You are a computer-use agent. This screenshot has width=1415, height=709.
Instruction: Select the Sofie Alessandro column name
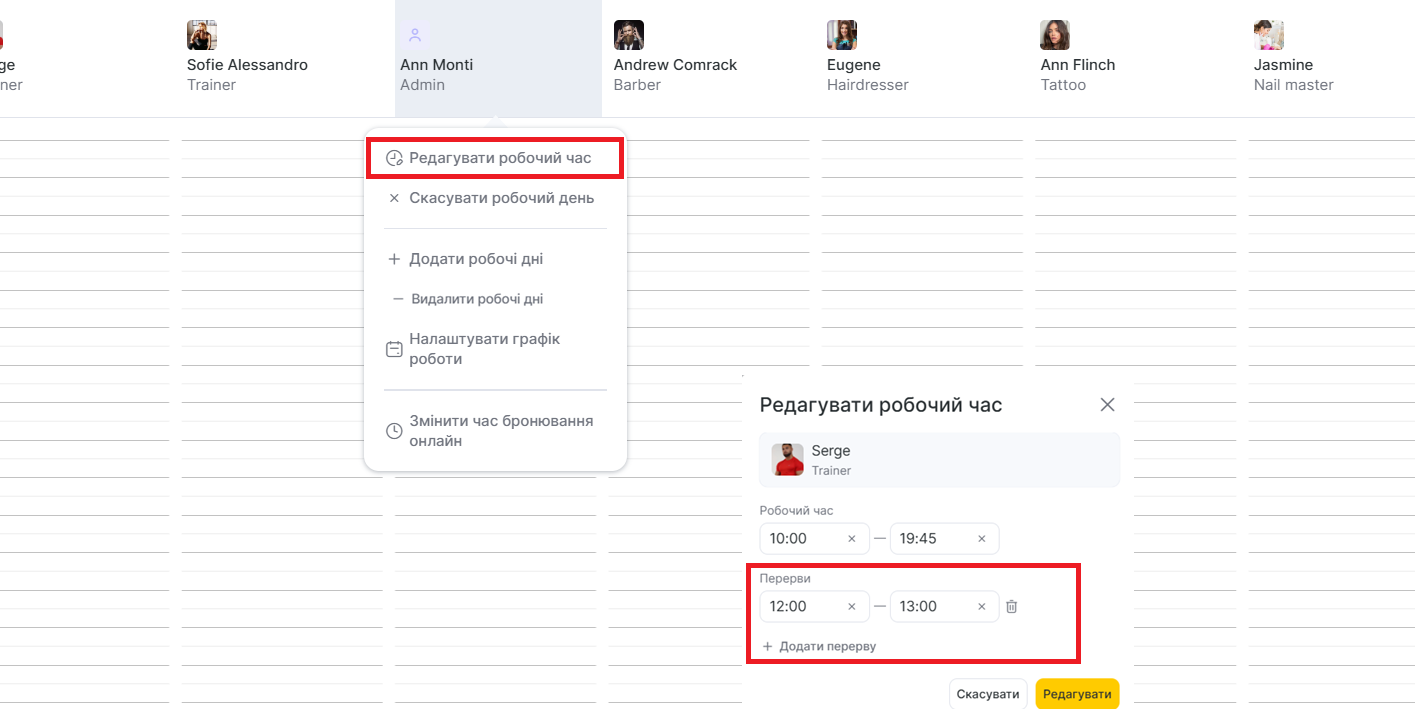[x=247, y=65]
